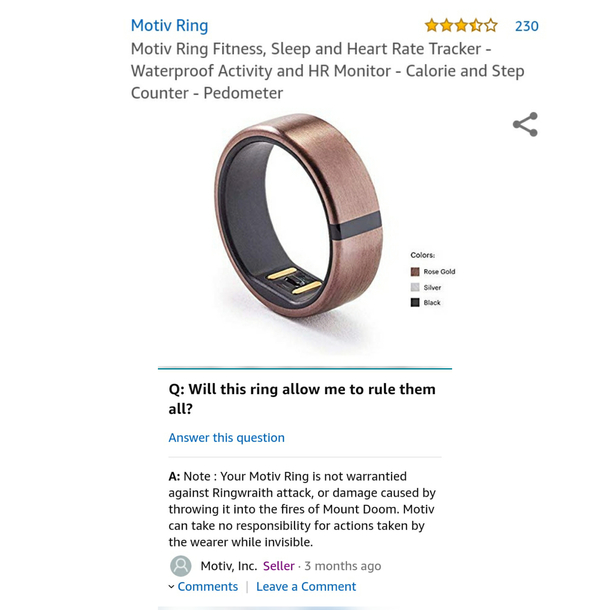Click the purple Seller badge
Viewport: 610px width, 610px height.
[x=279, y=566]
